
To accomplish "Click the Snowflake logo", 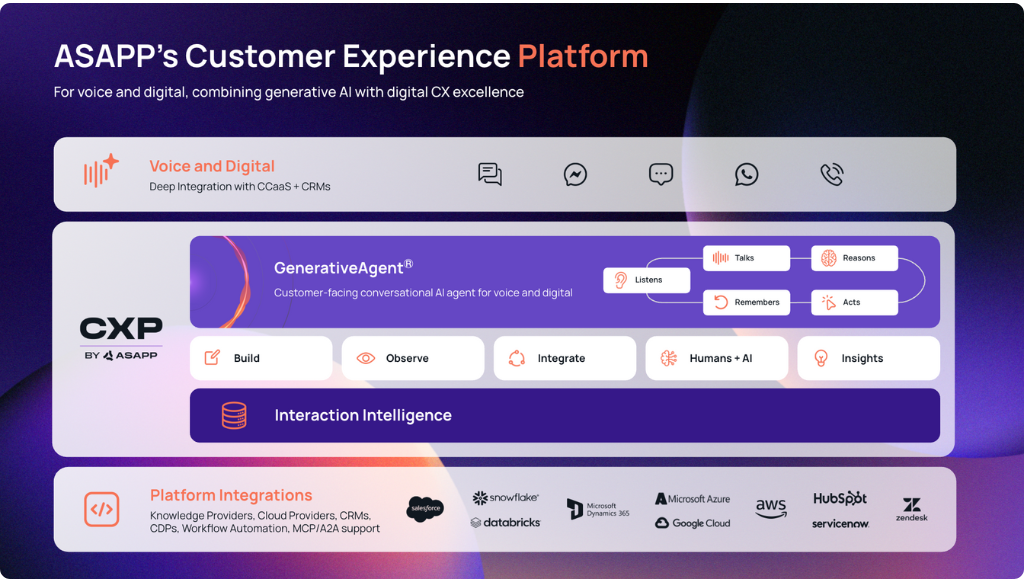I will 505,498.
